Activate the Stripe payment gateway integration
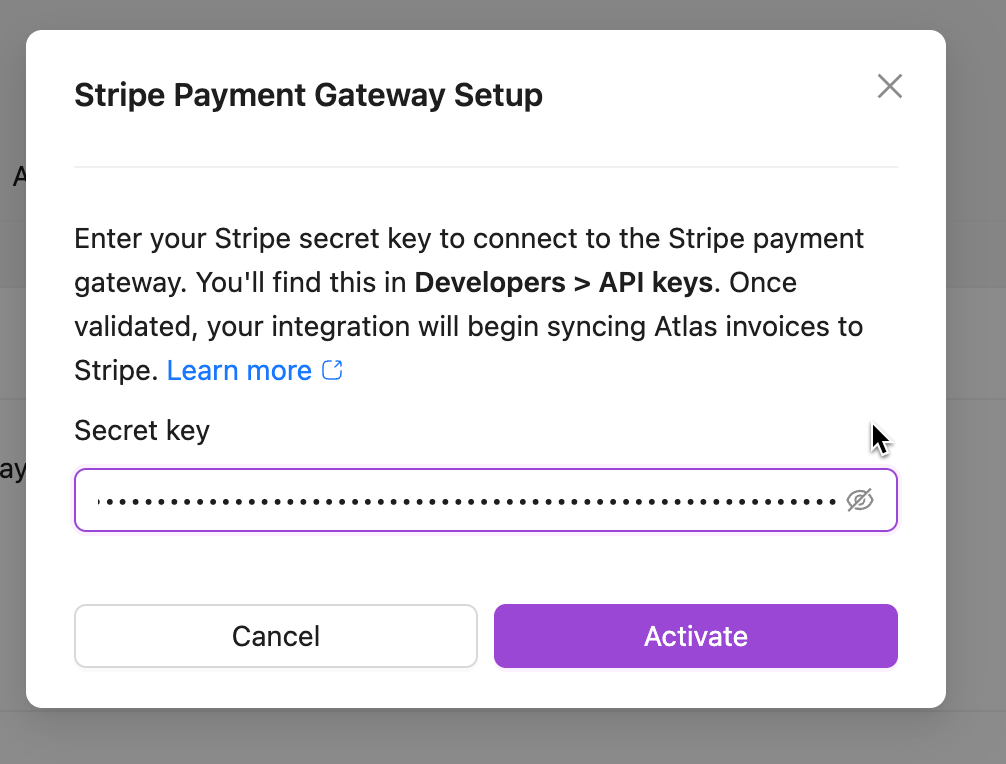Screen dimensions: 1006x764 click(x=695, y=636)
